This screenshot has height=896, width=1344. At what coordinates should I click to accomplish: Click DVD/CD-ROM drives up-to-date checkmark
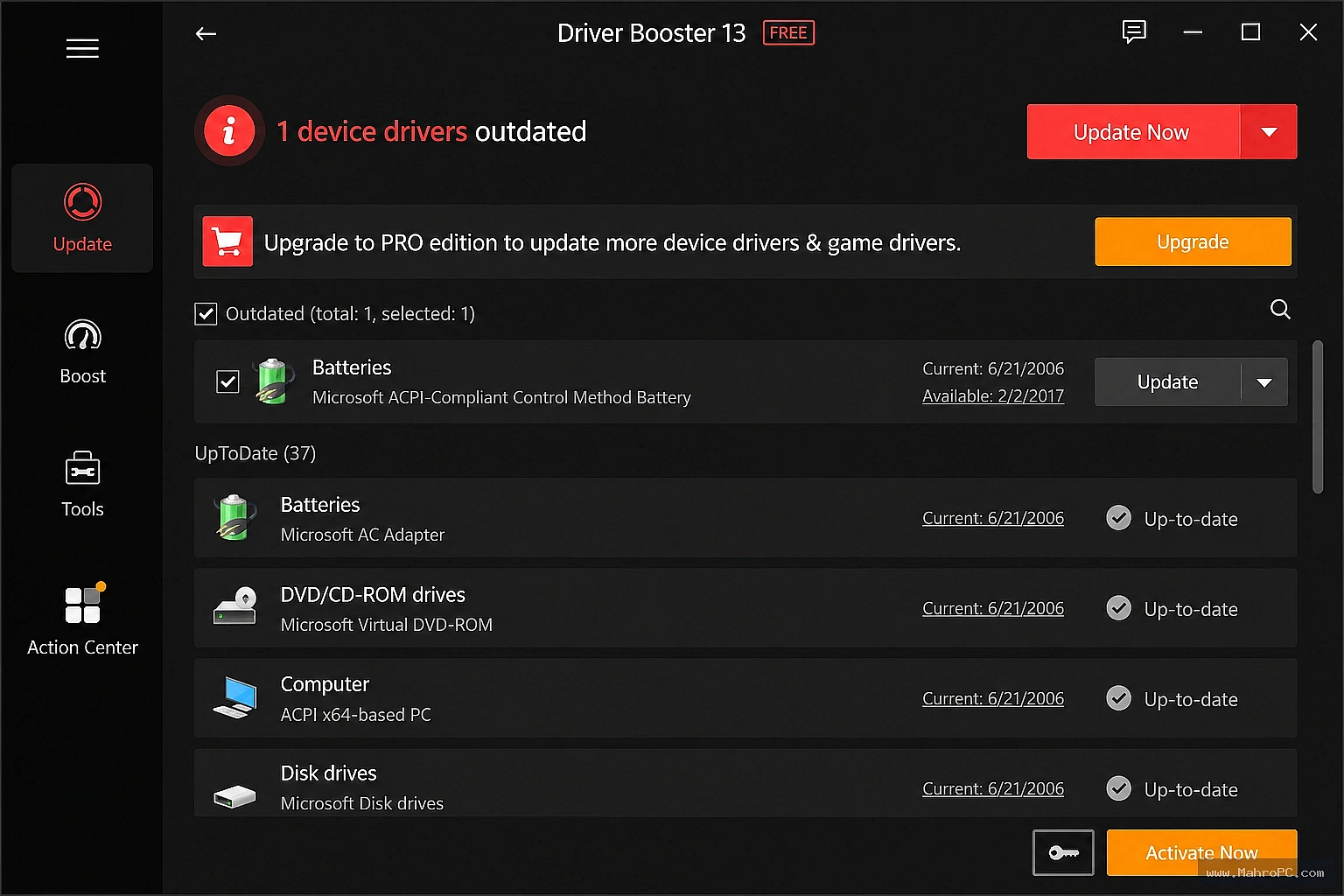(1118, 608)
